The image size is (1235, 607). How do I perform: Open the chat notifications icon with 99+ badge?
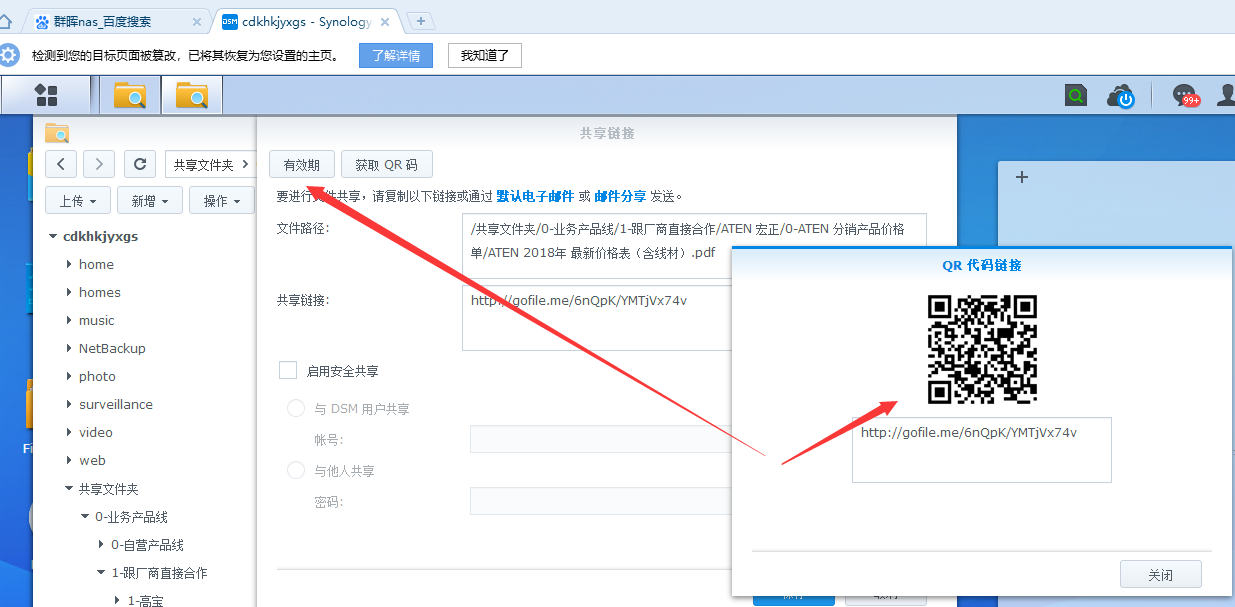[x=1185, y=95]
